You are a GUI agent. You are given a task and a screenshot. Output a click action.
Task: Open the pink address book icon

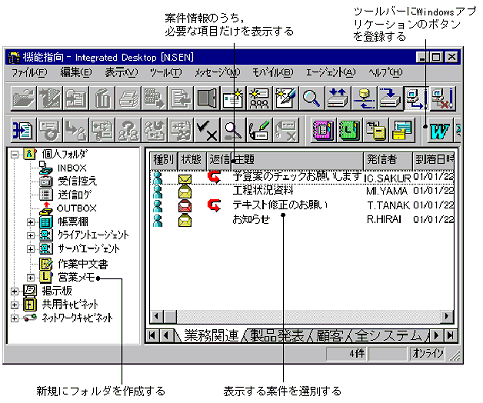(x=322, y=130)
